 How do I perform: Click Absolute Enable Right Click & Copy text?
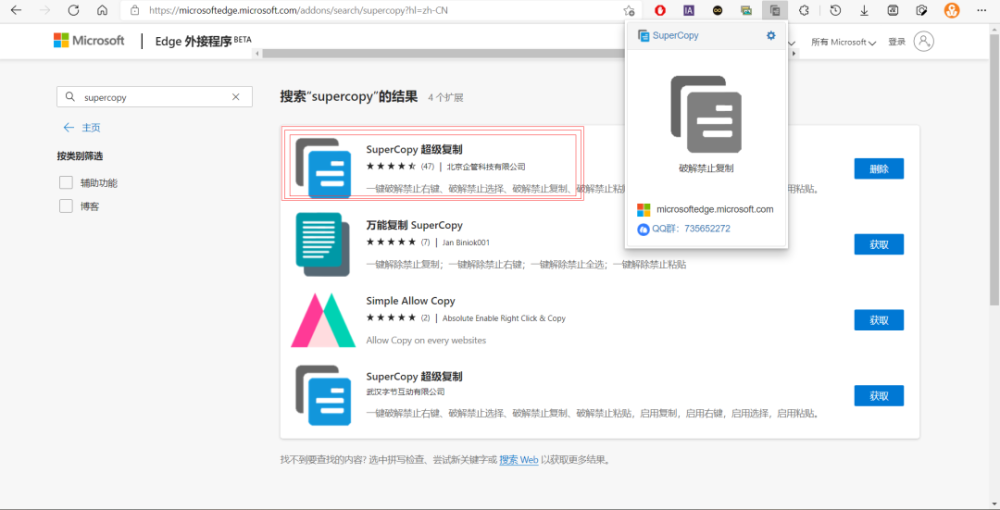tap(504, 318)
